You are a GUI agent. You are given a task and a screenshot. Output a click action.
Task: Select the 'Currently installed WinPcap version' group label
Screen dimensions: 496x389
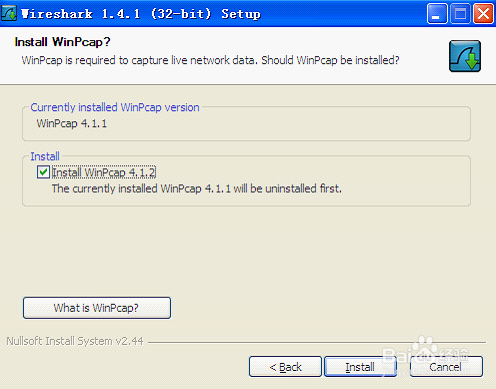click(x=115, y=107)
